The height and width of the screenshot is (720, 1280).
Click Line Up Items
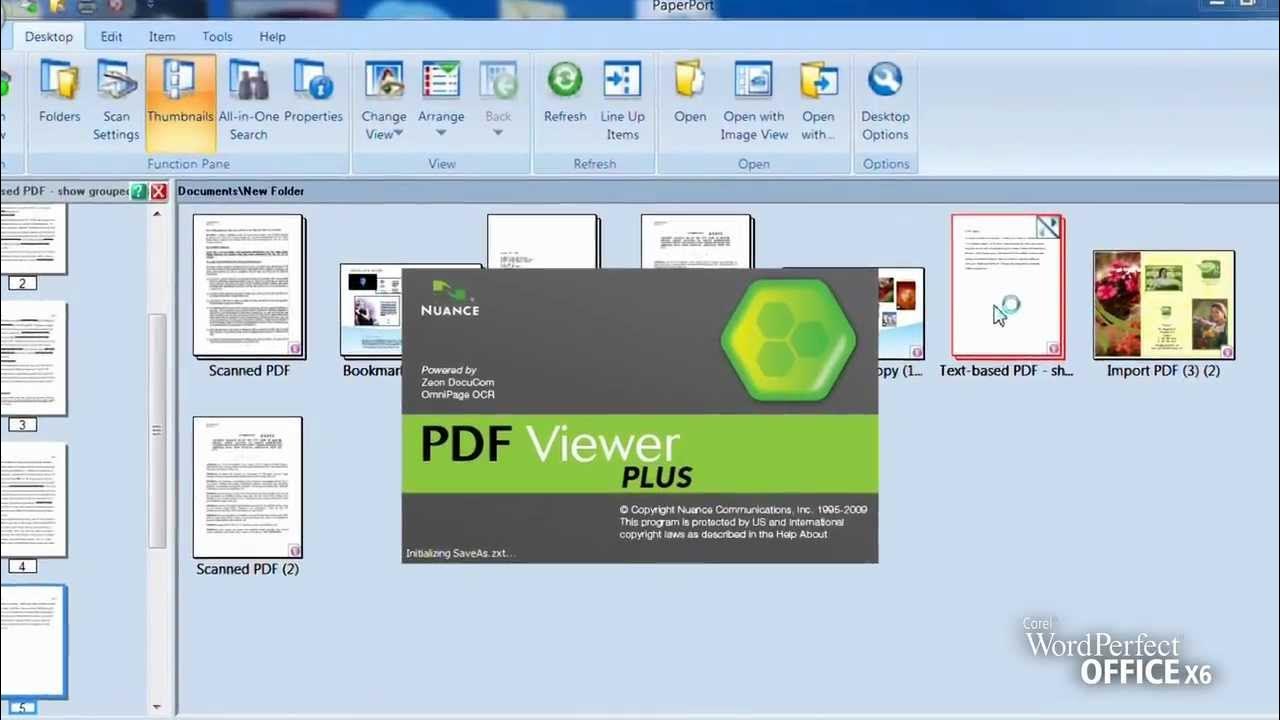(x=622, y=100)
